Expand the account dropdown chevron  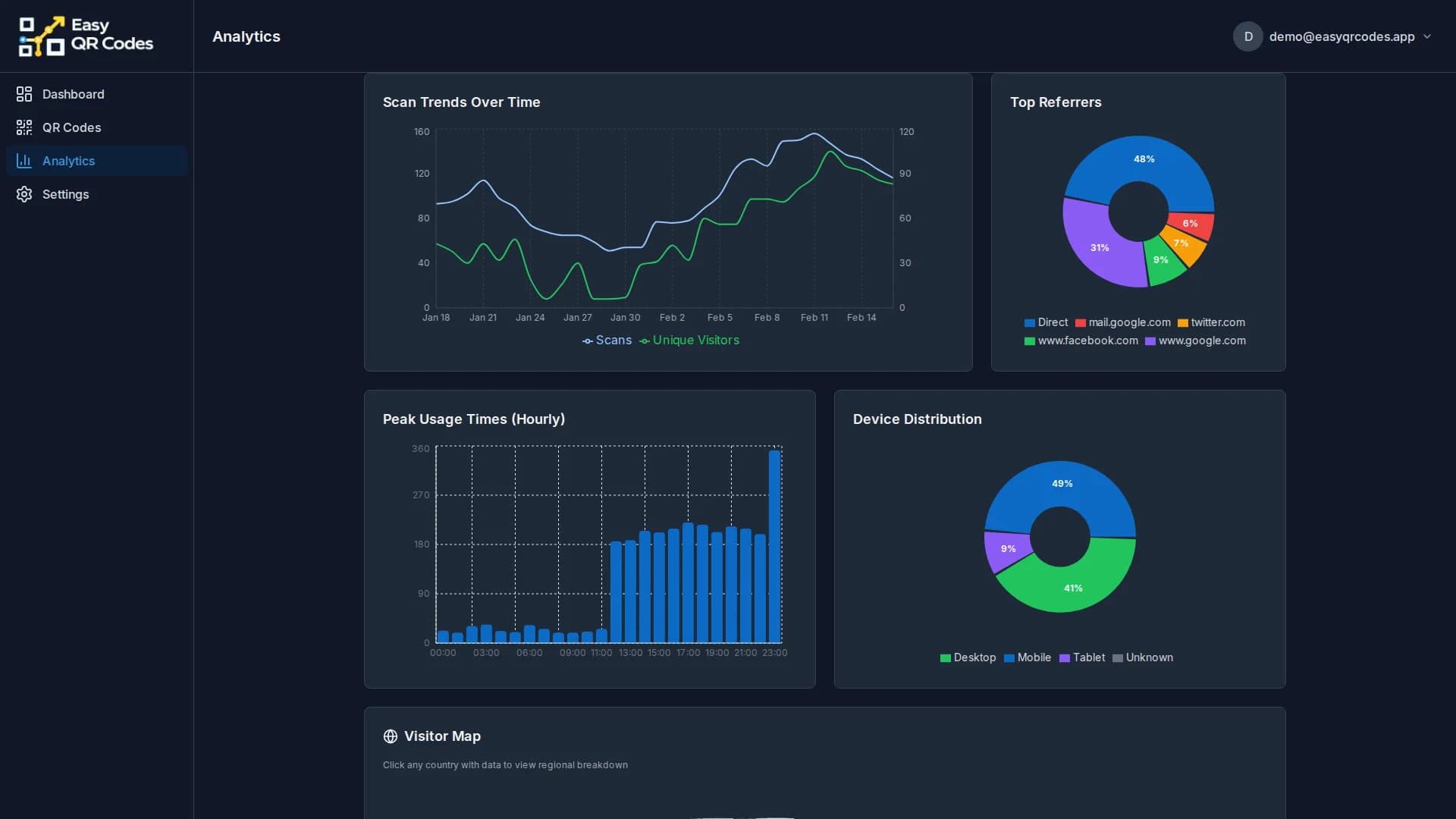tap(1427, 36)
